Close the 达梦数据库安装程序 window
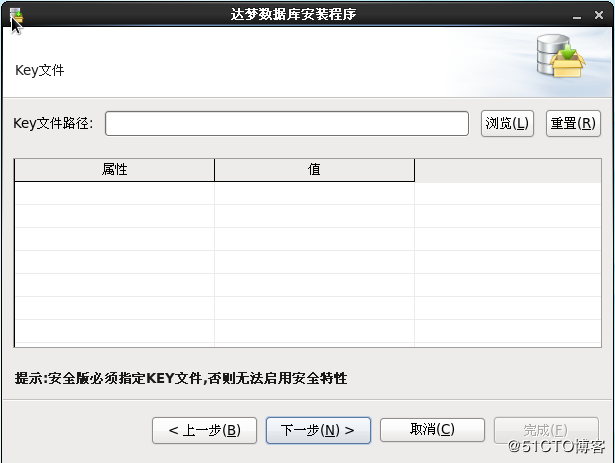Image resolution: width=615 pixels, height=463 pixels. tap(599, 15)
